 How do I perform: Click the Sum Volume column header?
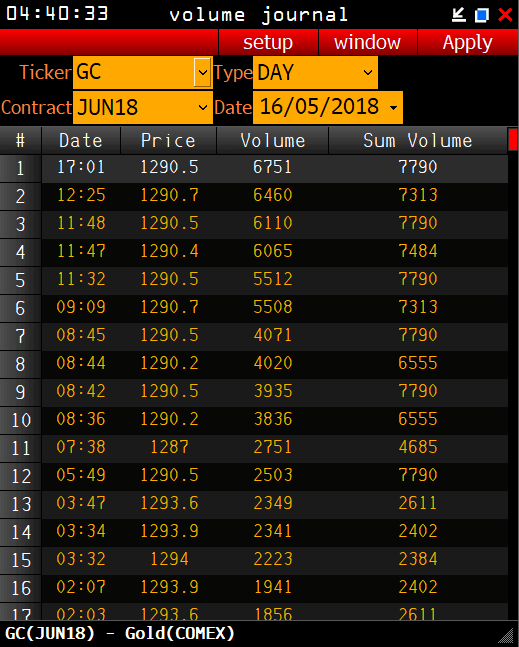pos(418,141)
